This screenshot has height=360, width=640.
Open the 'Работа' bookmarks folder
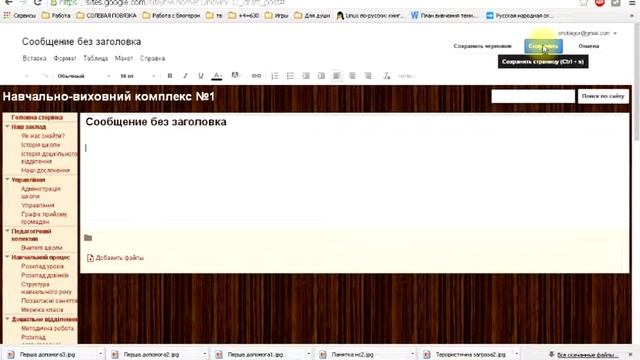[56, 16]
